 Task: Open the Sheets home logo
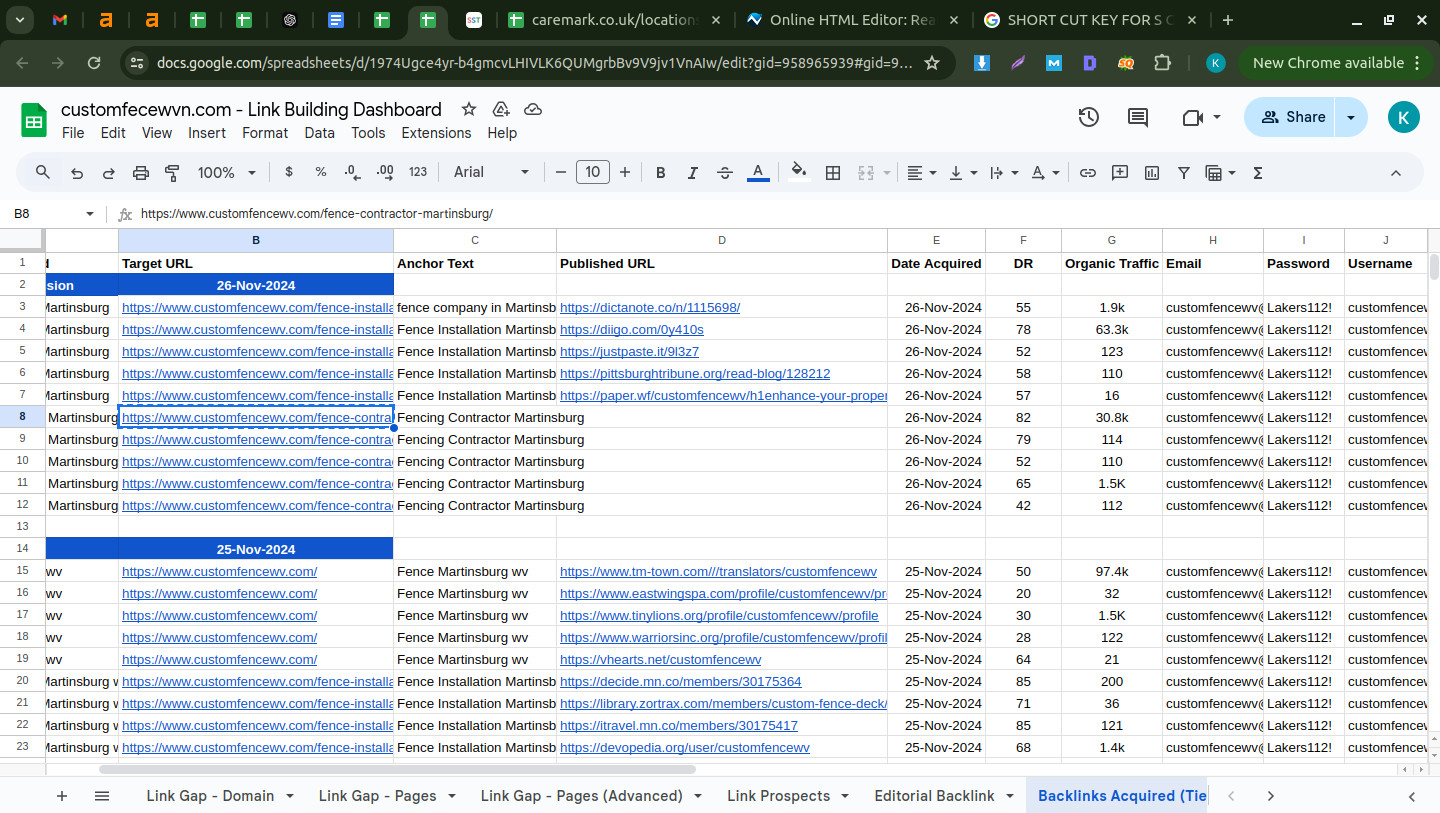34,121
